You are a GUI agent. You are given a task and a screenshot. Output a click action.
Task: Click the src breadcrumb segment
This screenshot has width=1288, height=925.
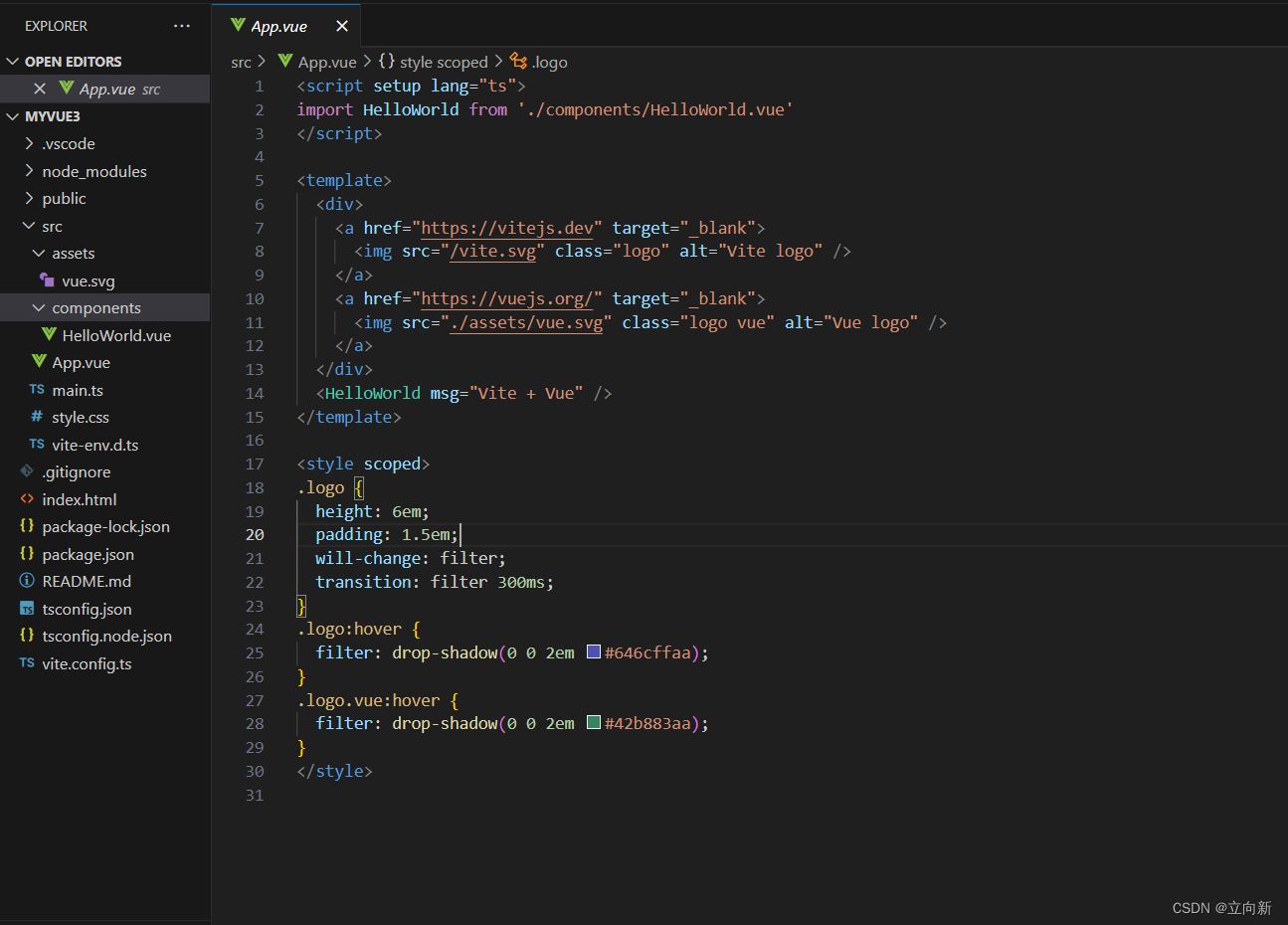tap(241, 62)
